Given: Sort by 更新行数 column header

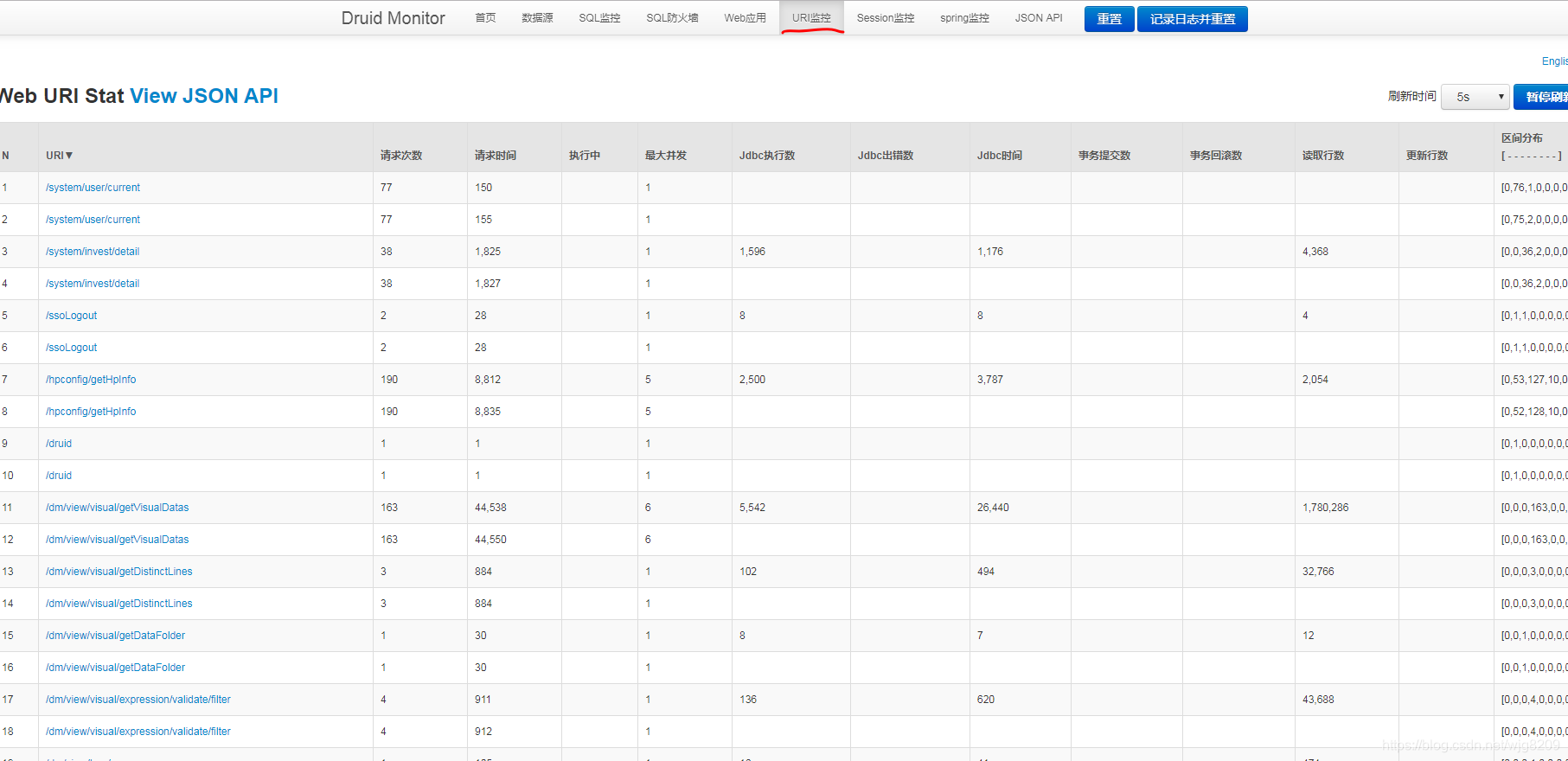Looking at the screenshot, I should [1427, 156].
